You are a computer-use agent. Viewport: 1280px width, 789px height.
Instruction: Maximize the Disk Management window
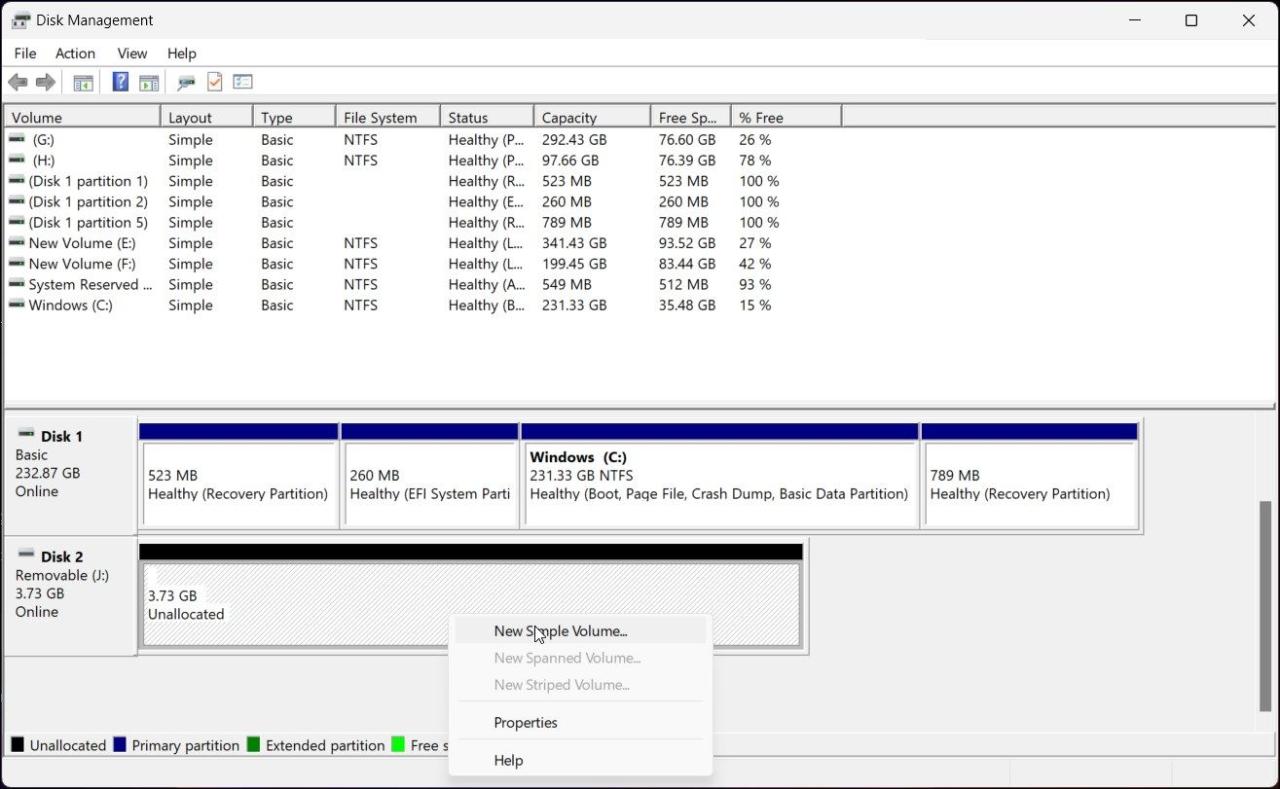[x=1191, y=20]
